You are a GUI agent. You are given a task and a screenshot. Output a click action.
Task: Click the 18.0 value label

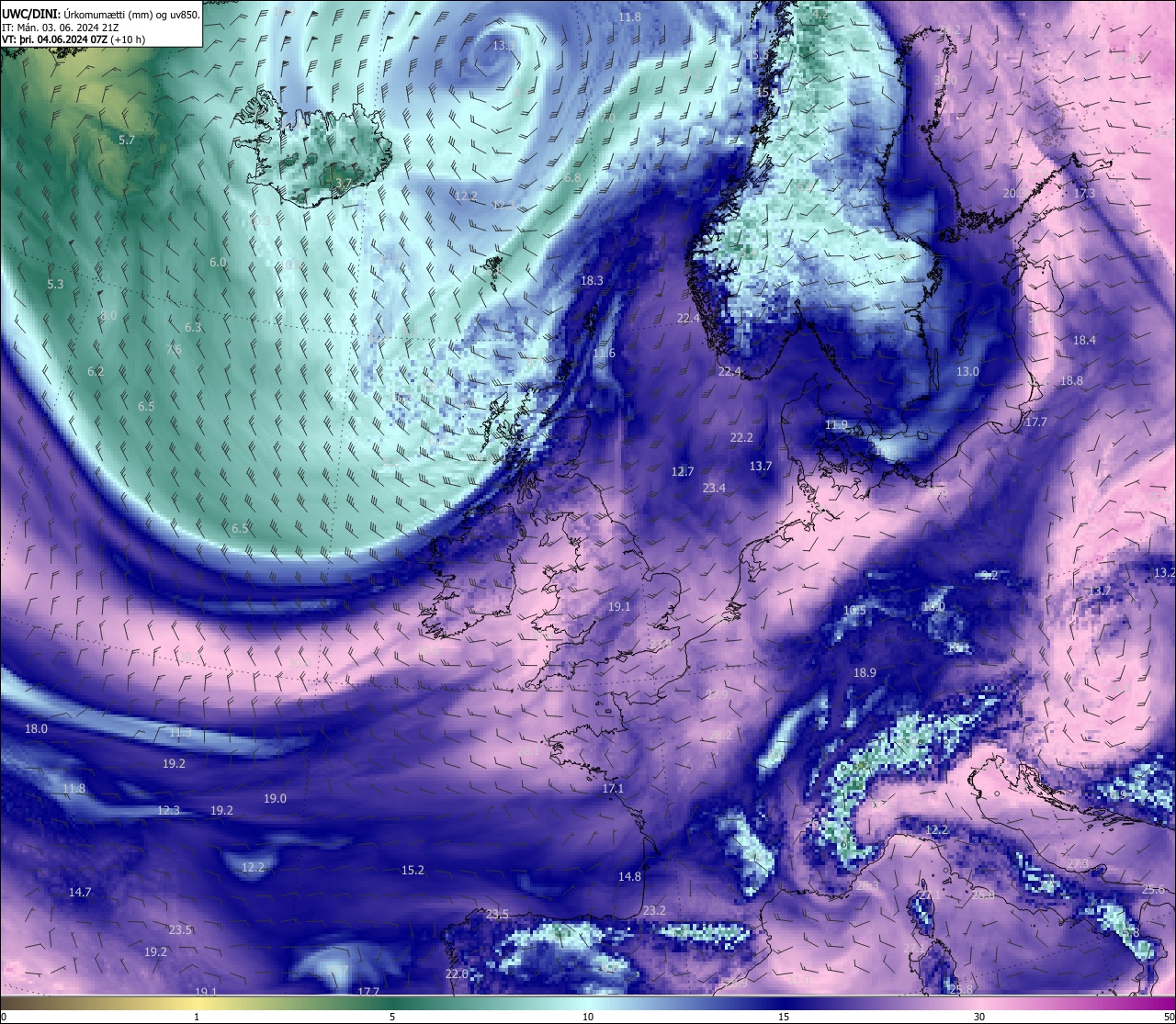pyautogui.click(x=36, y=728)
